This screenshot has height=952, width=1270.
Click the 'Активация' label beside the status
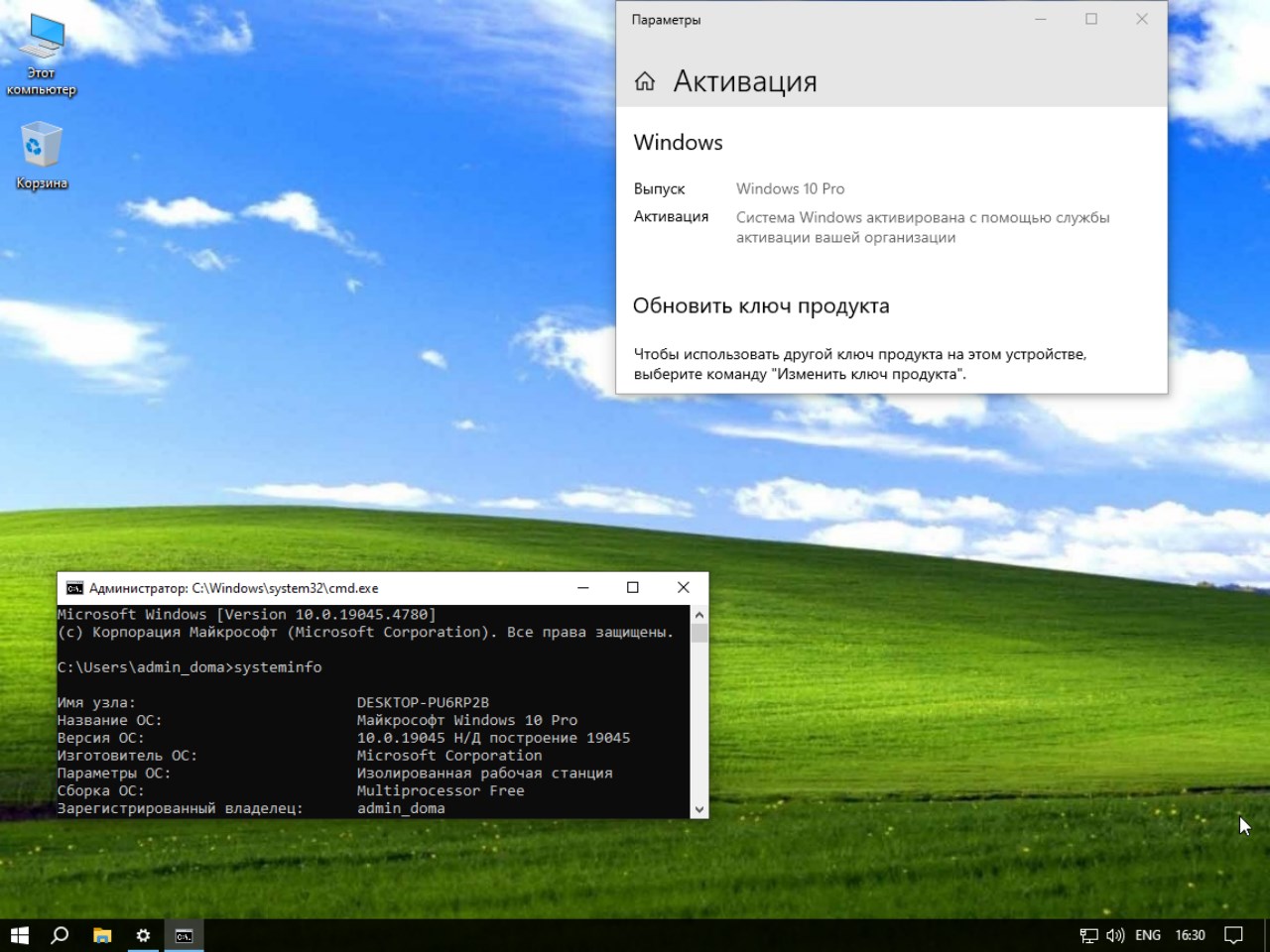click(x=672, y=217)
